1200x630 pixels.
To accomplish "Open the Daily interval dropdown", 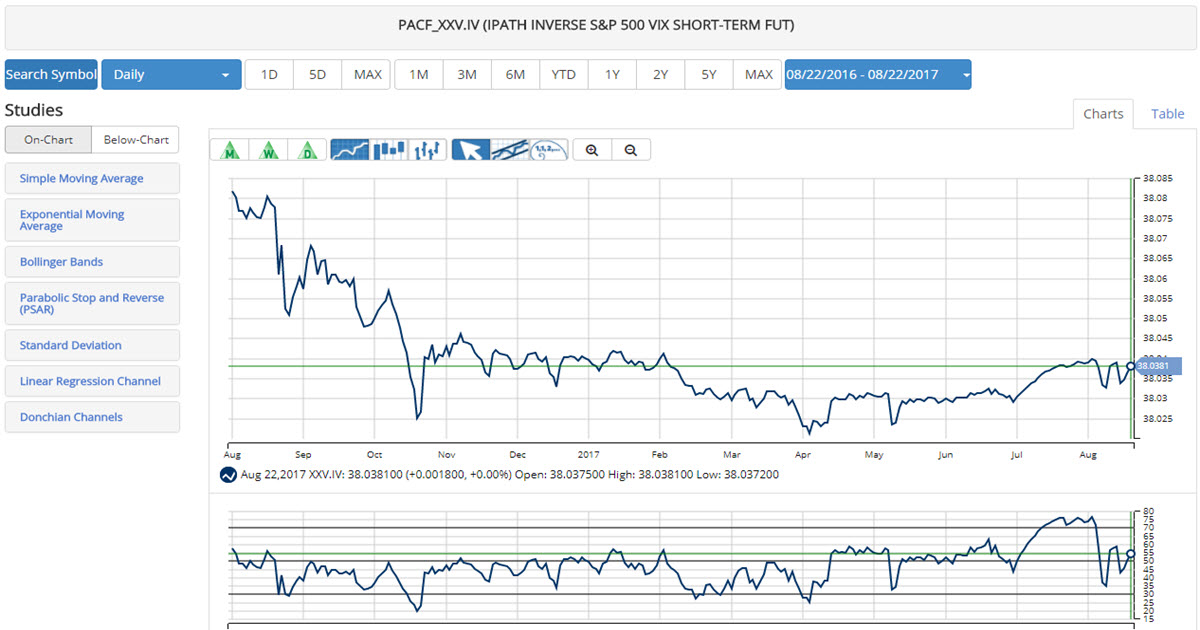I will [x=171, y=75].
